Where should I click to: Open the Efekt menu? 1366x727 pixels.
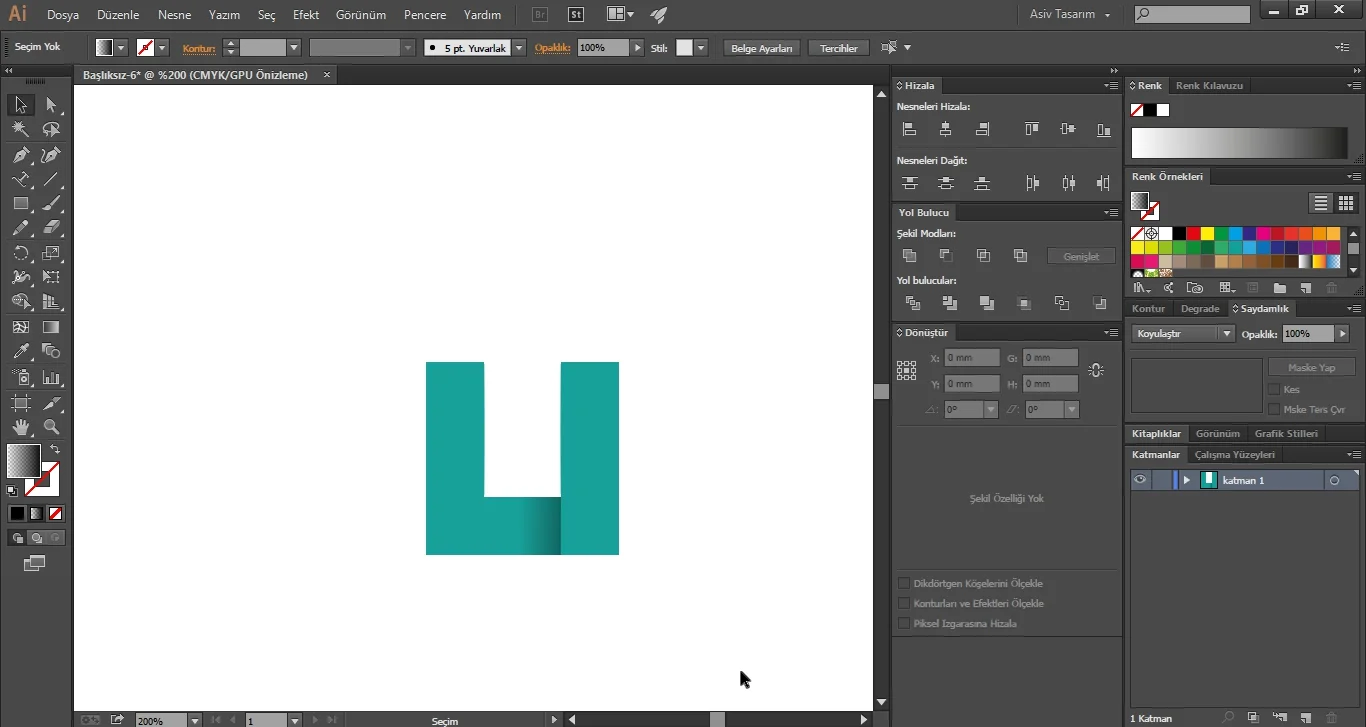(306, 15)
